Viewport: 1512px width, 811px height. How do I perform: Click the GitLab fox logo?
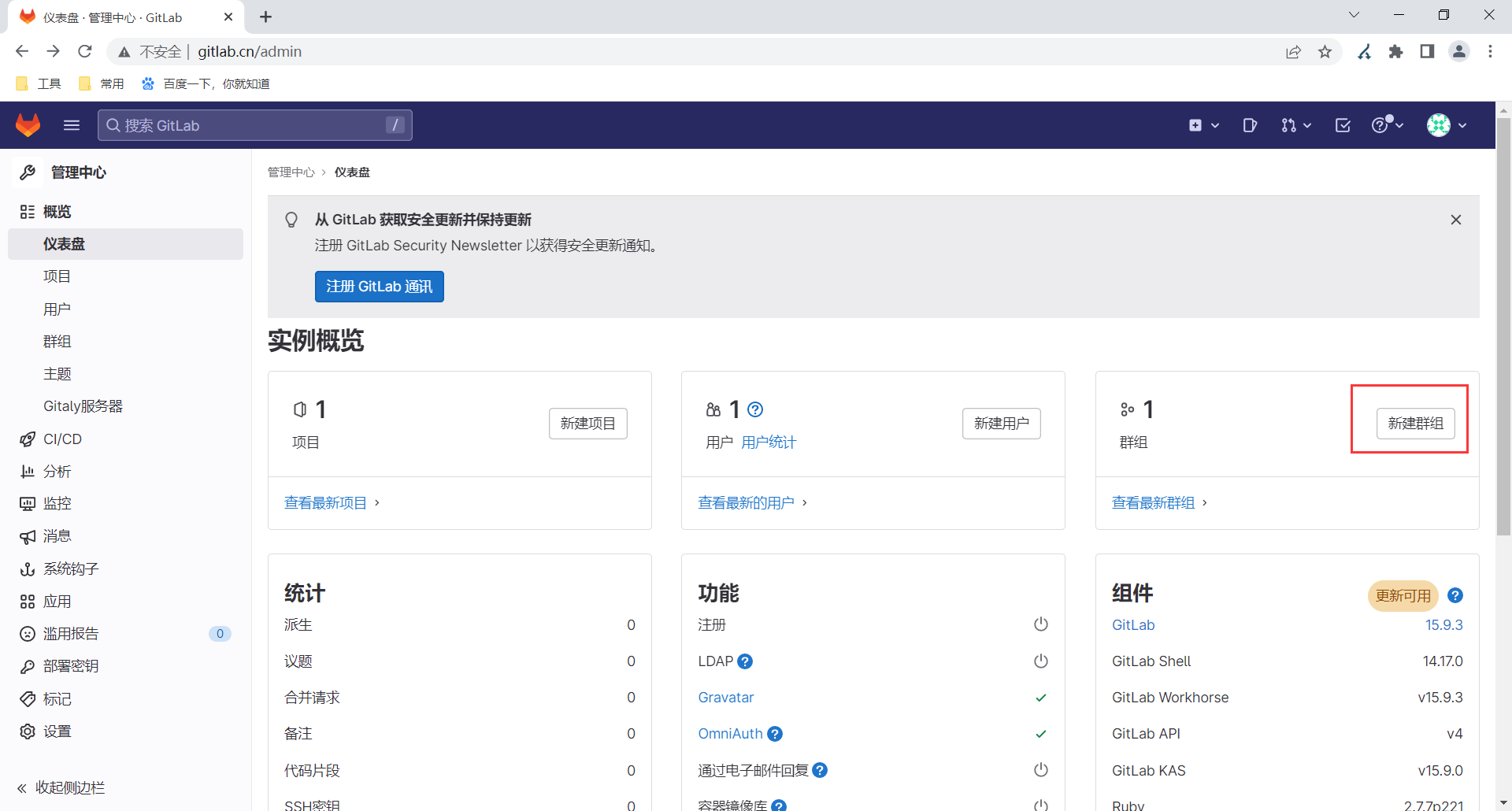click(x=28, y=125)
